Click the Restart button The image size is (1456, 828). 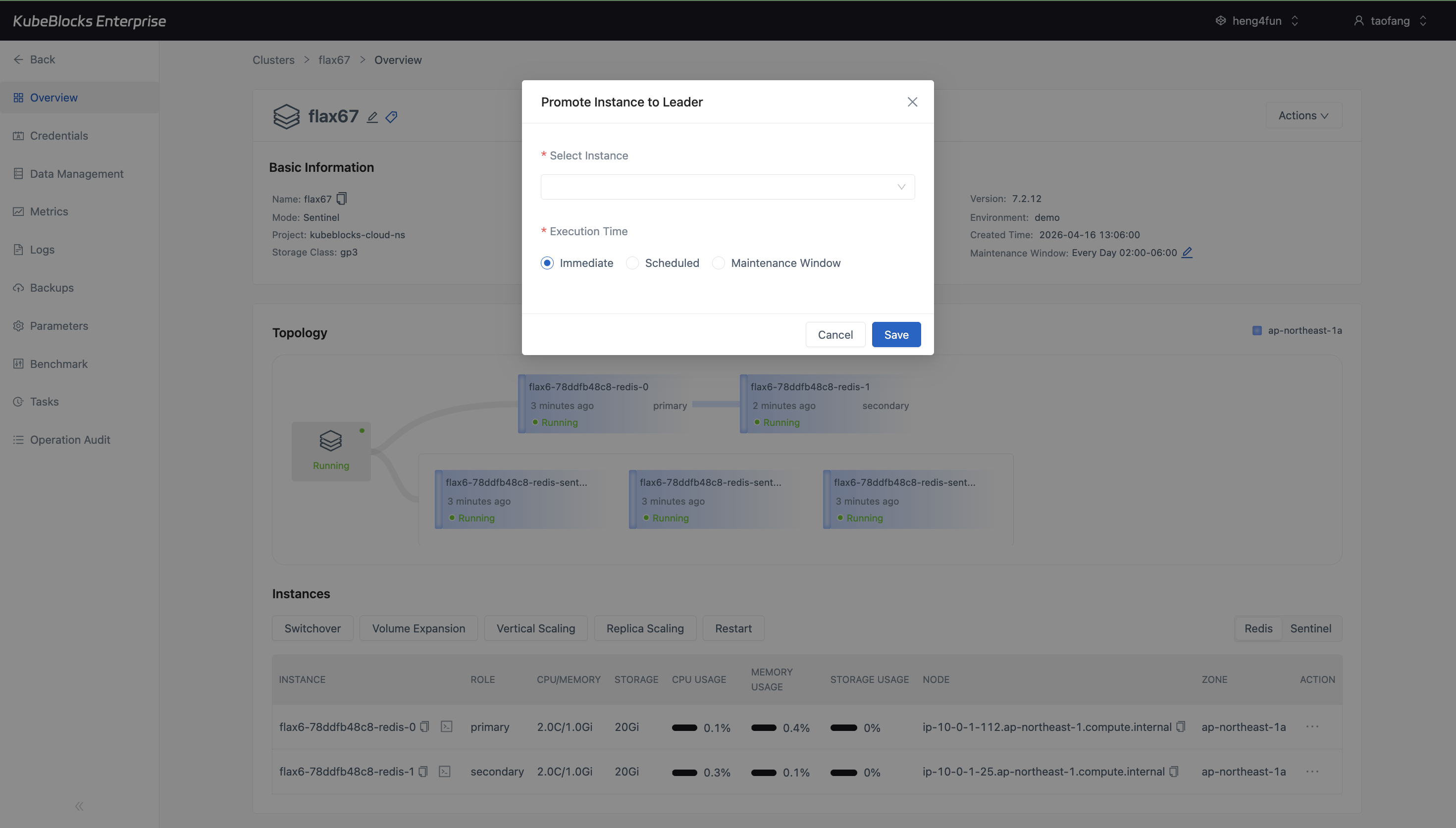733,628
